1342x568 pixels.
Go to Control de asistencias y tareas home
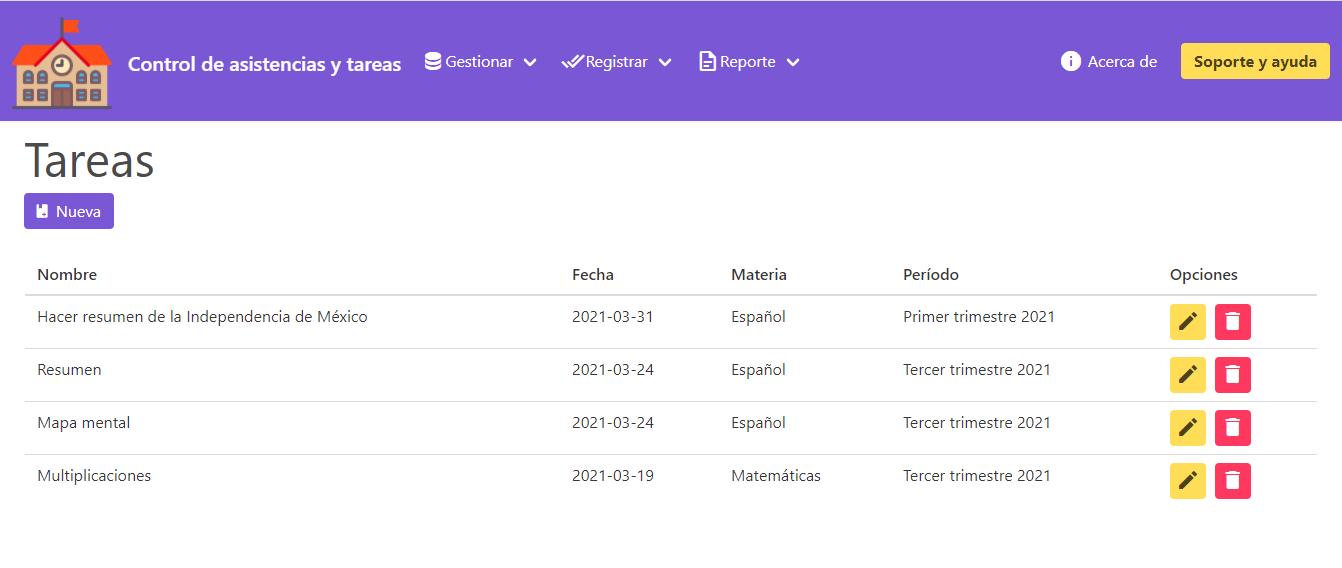tap(264, 64)
